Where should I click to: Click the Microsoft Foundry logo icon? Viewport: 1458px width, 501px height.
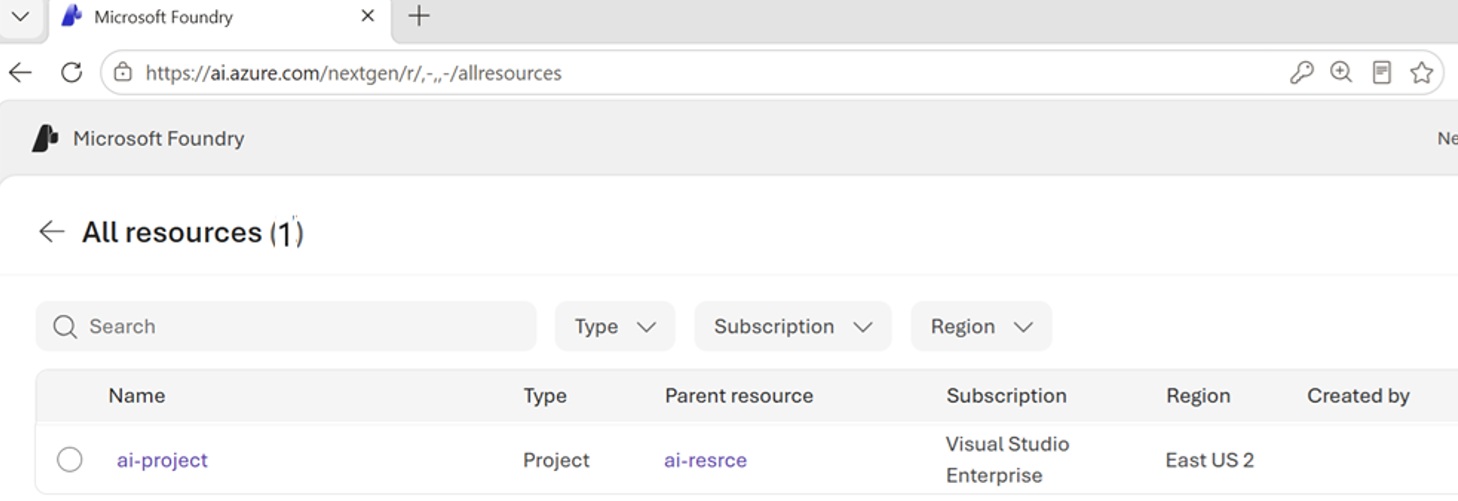45,138
